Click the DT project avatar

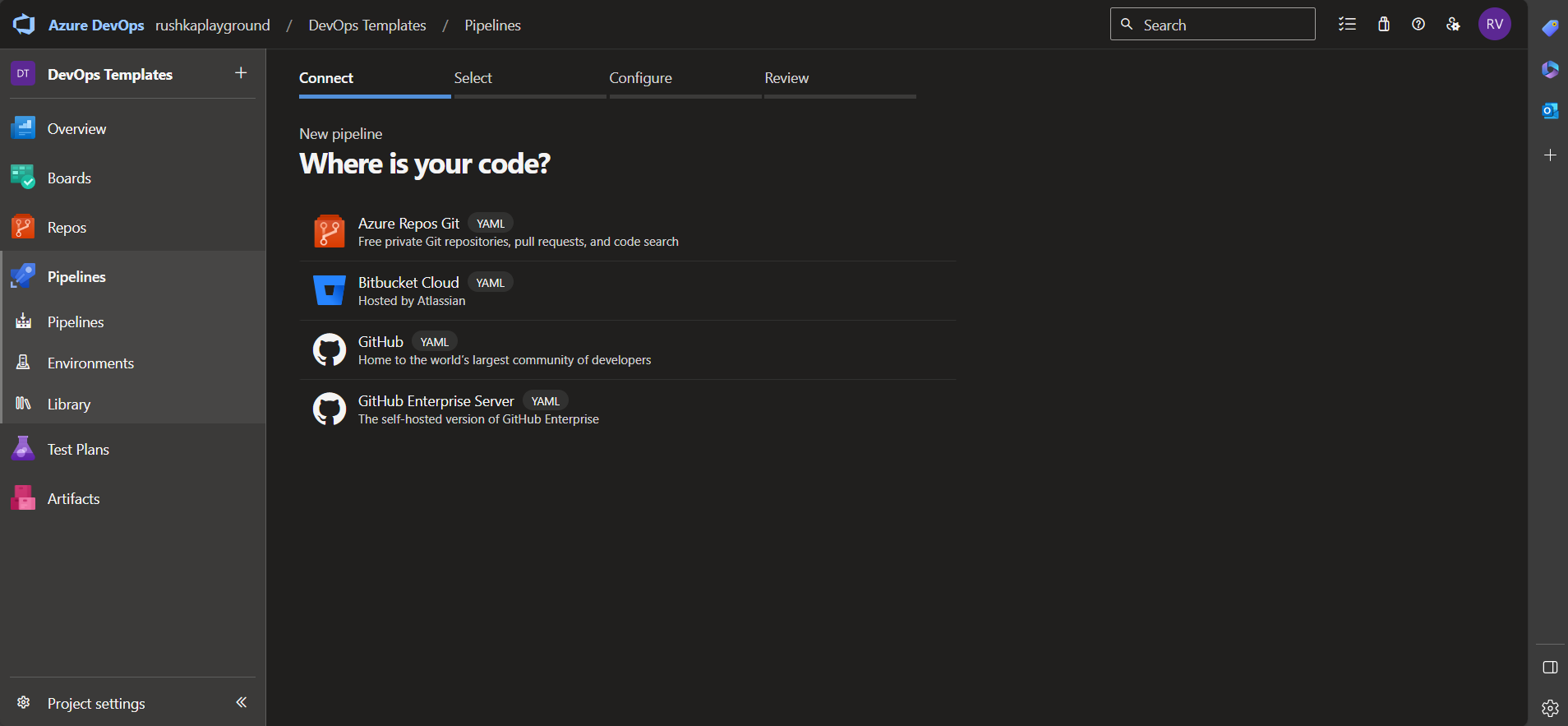(x=23, y=74)
